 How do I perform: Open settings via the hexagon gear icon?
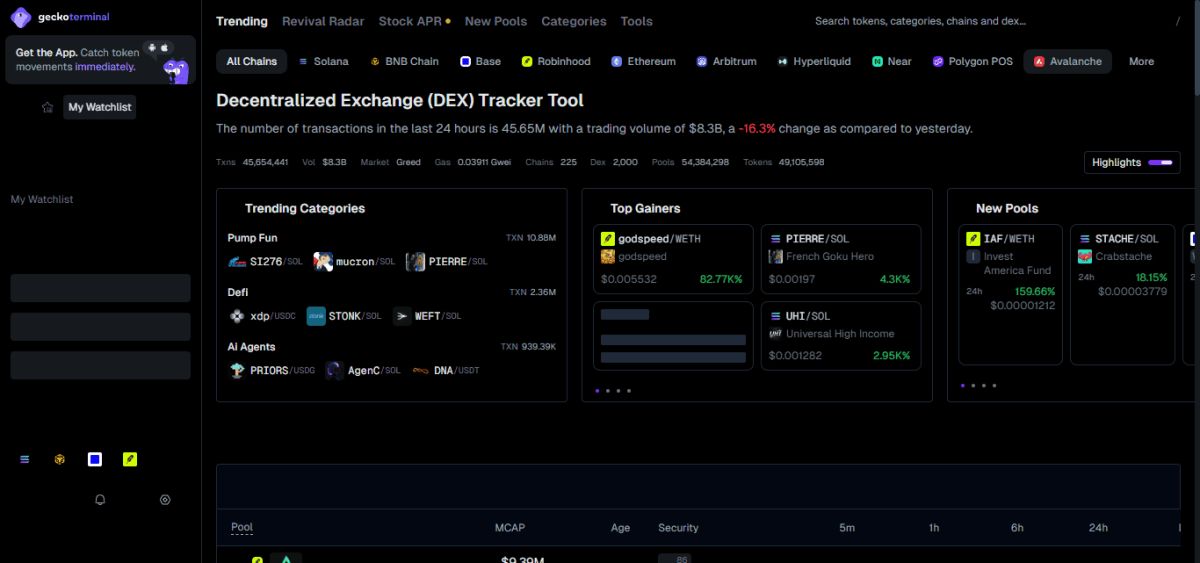click(165, 499)
